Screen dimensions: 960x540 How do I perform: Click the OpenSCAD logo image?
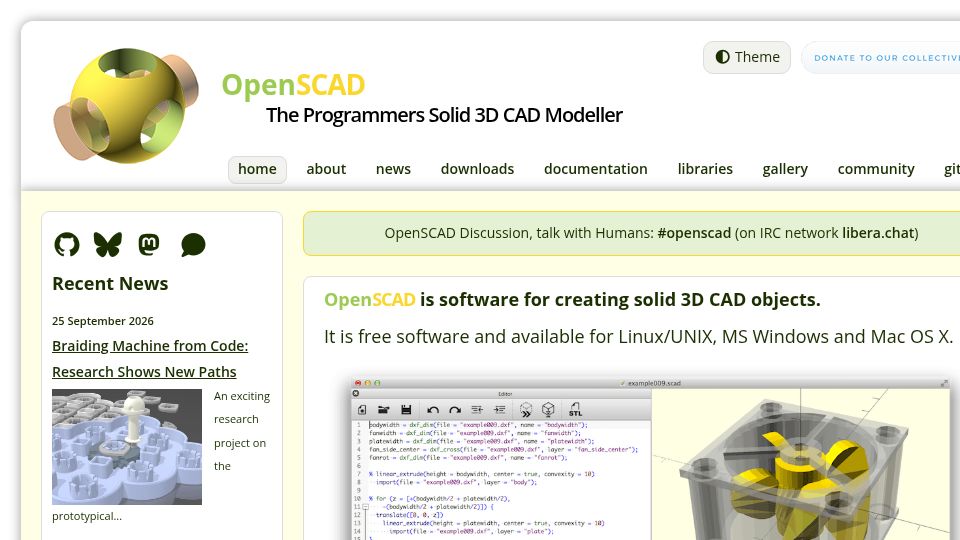pyautogui.click(x=126, y=106)
